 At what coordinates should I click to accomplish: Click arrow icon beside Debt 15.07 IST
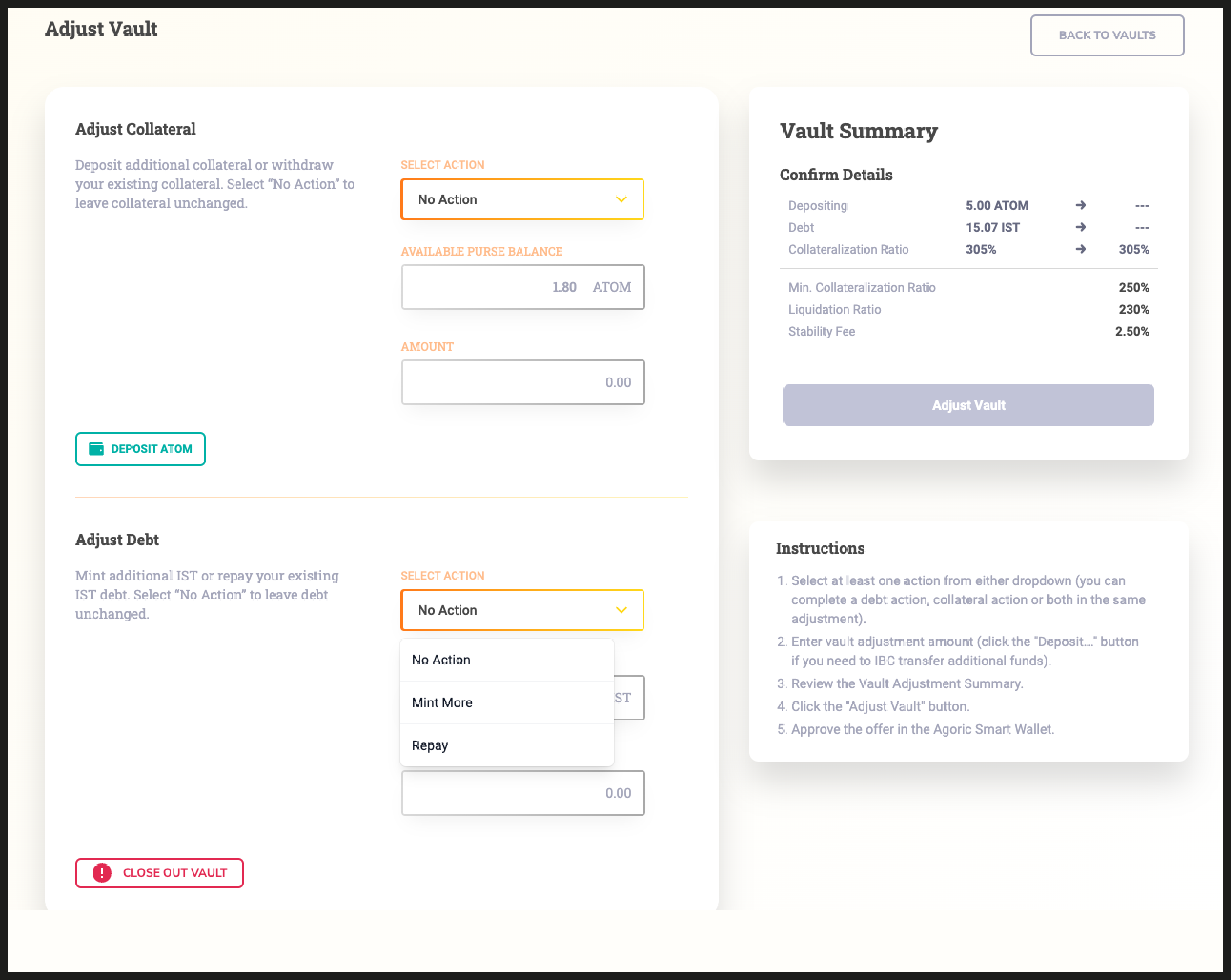tap(1080, 227)
